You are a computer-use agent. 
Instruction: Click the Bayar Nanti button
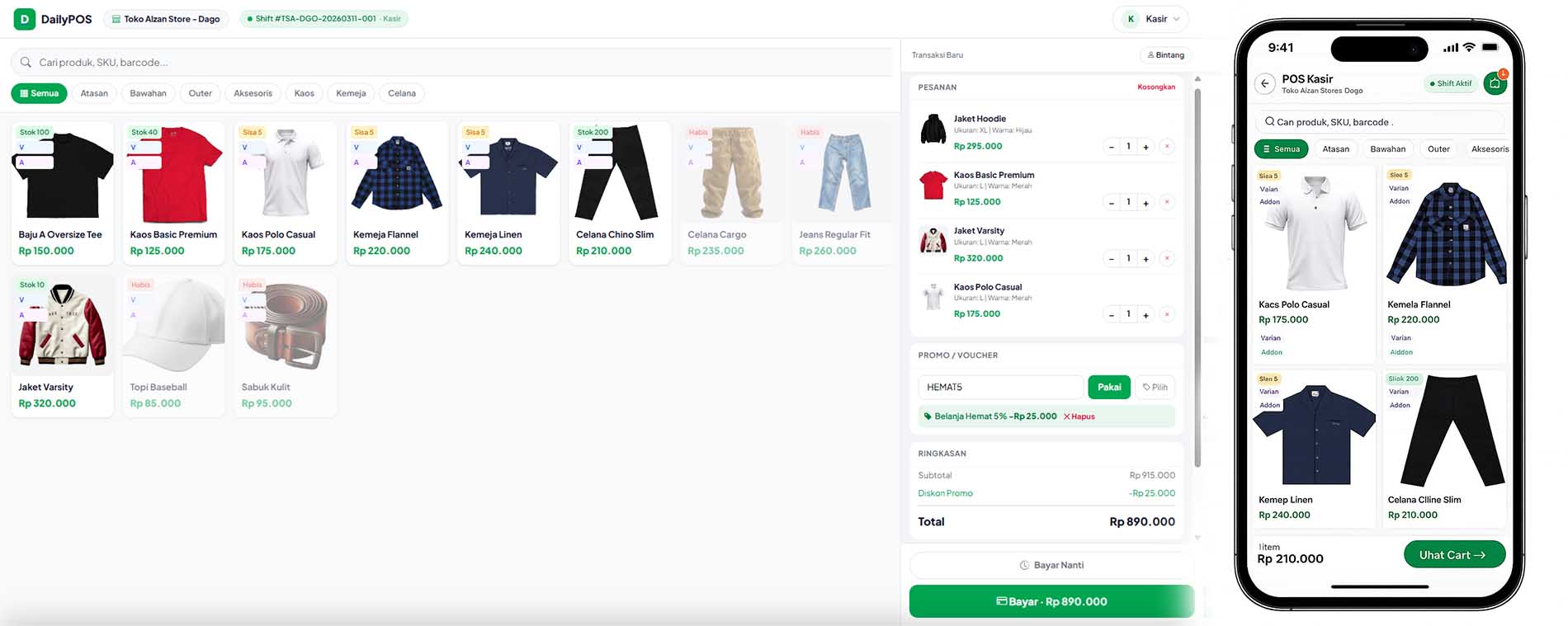(1051, 565)
